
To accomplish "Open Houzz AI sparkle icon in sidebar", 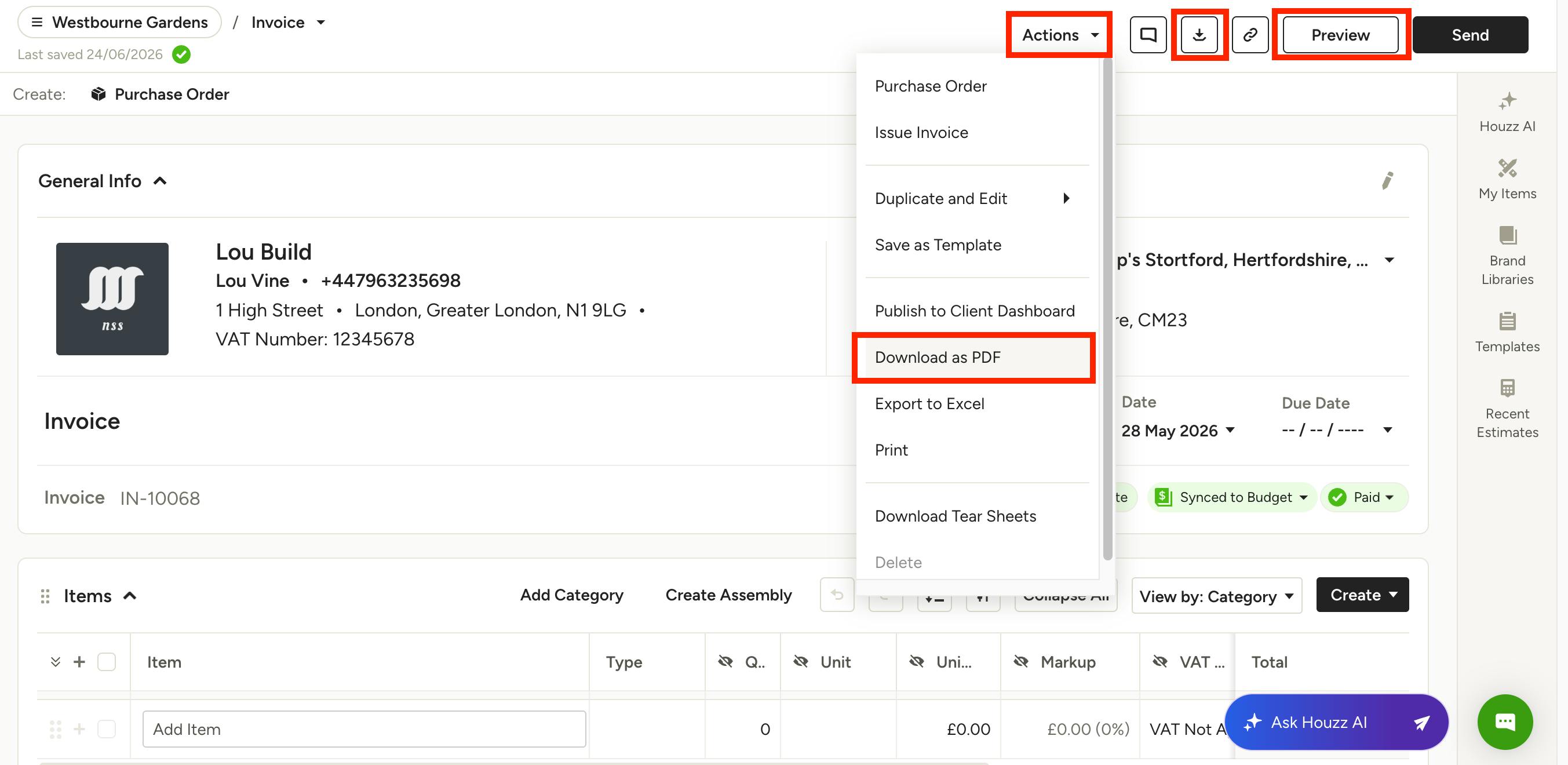I will (x=1507, y=101).
